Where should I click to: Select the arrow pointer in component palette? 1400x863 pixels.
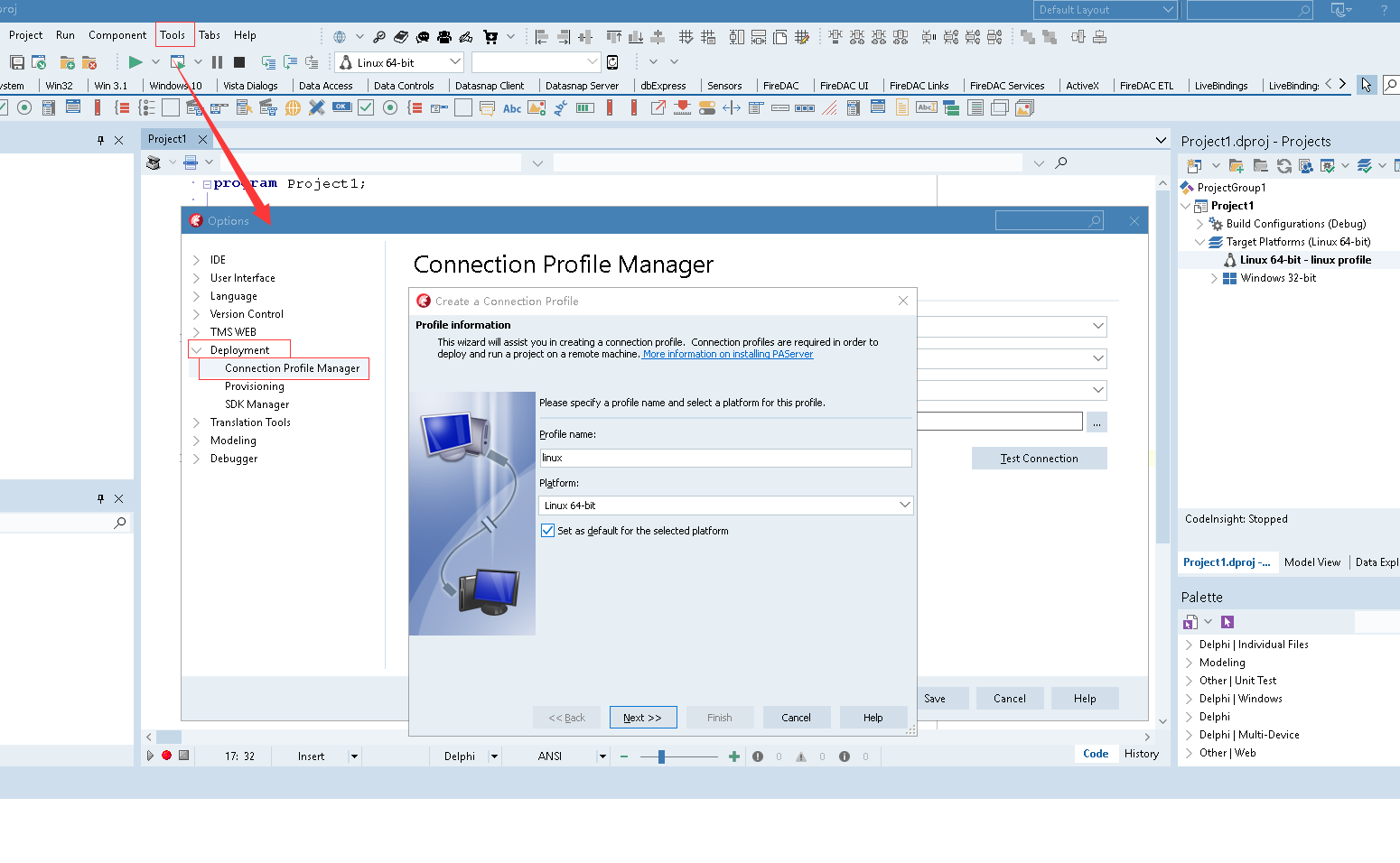(x=1367, y=85)
